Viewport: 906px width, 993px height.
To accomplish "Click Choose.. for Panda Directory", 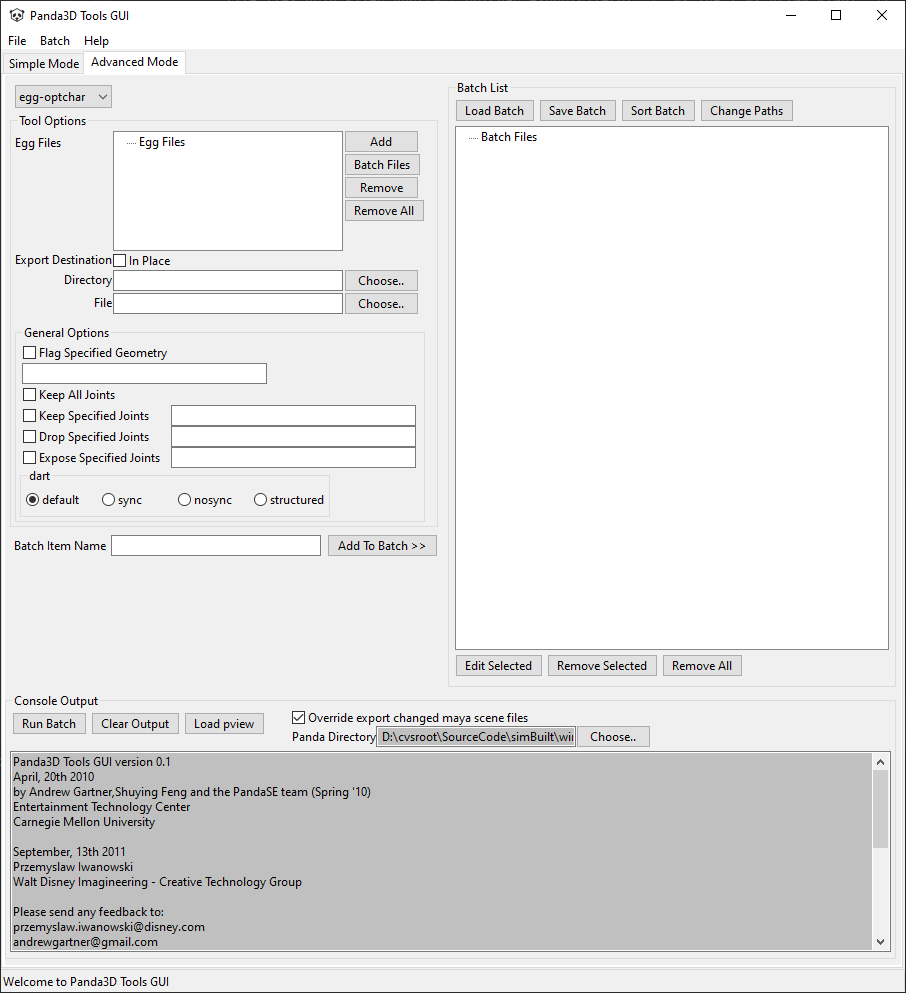I will 613,737.
